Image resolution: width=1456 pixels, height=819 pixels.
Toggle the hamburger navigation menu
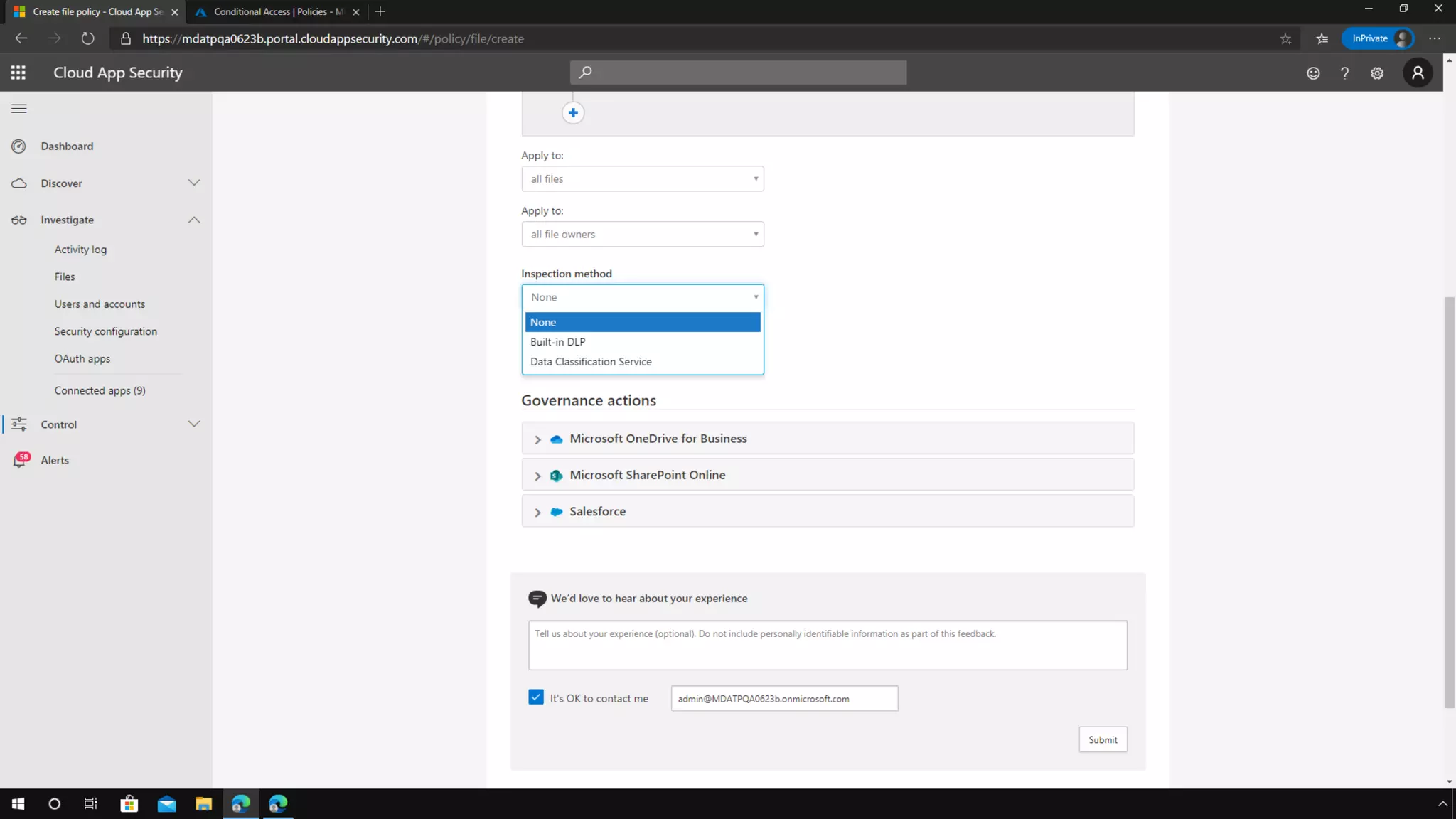(x=19, y=109)
